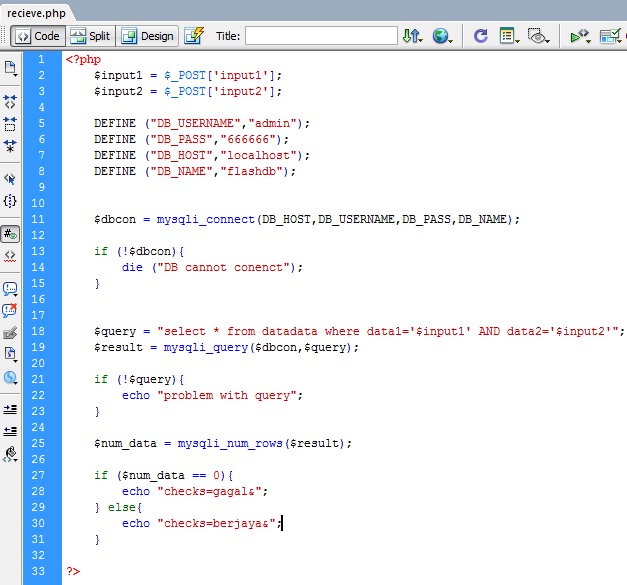Open Visual Aids eye menu
Image resolution: width=627 pixels, height=585 pixels.
538,36
